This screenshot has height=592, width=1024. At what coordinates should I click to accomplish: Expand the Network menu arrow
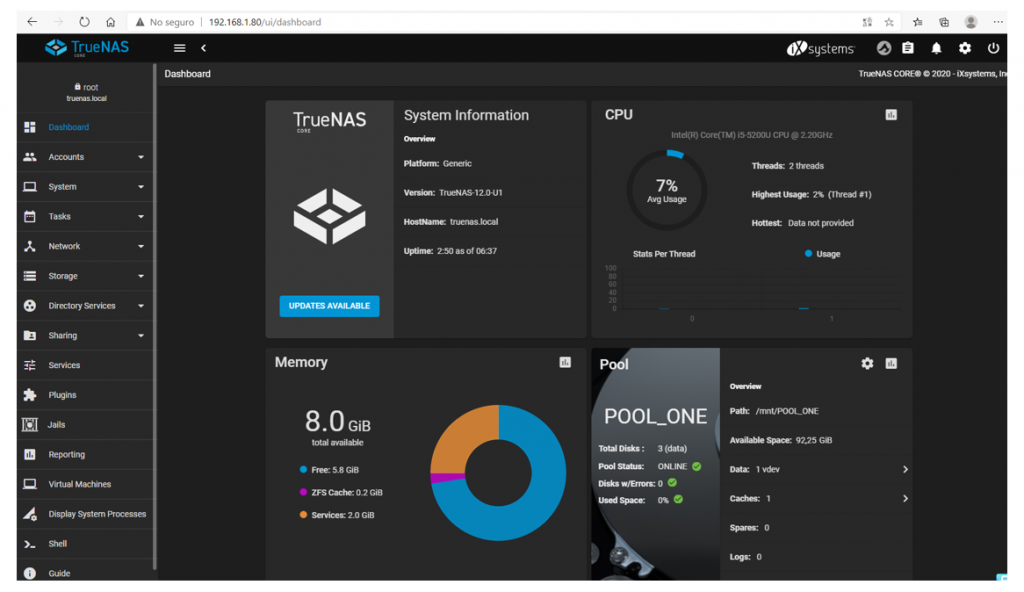tap(141, 246)
